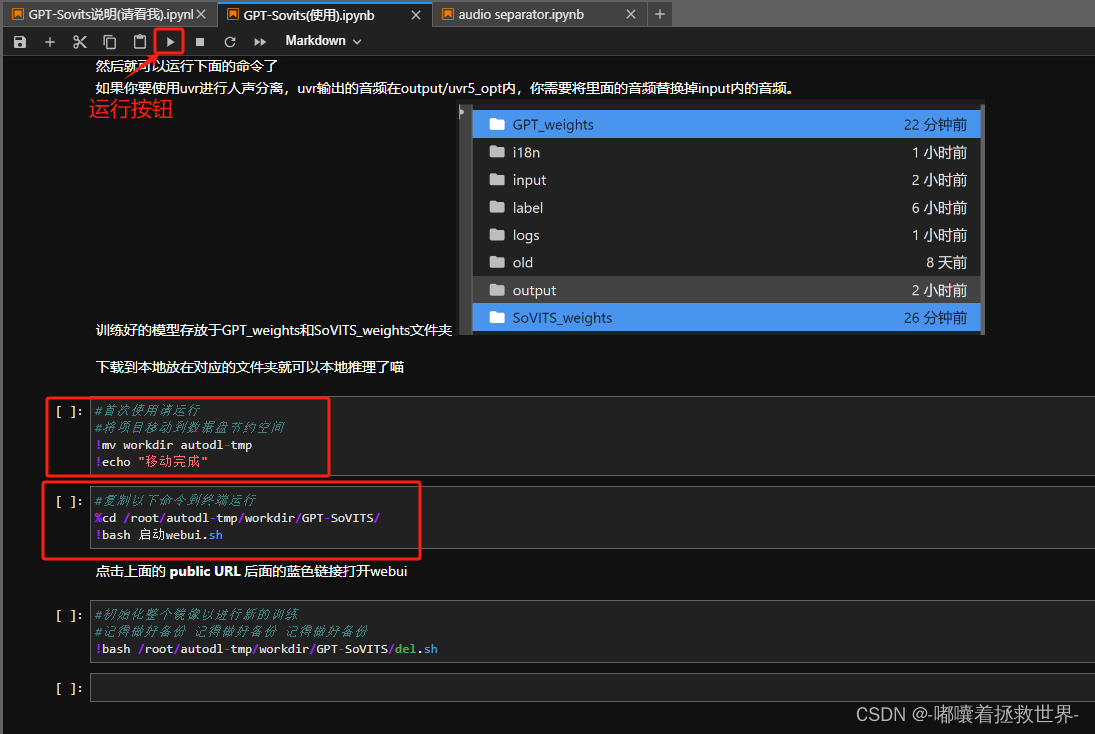Click the folder icon next to SoVITS_weights
The image size is (1095, 734).
(x=497, y=317)
